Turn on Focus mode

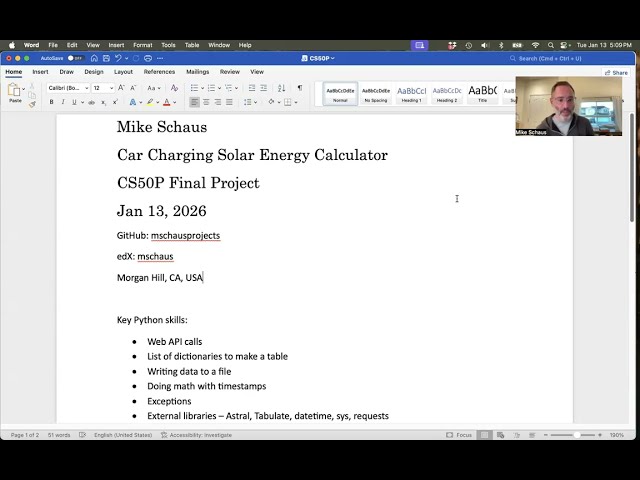tap(459, 435)
